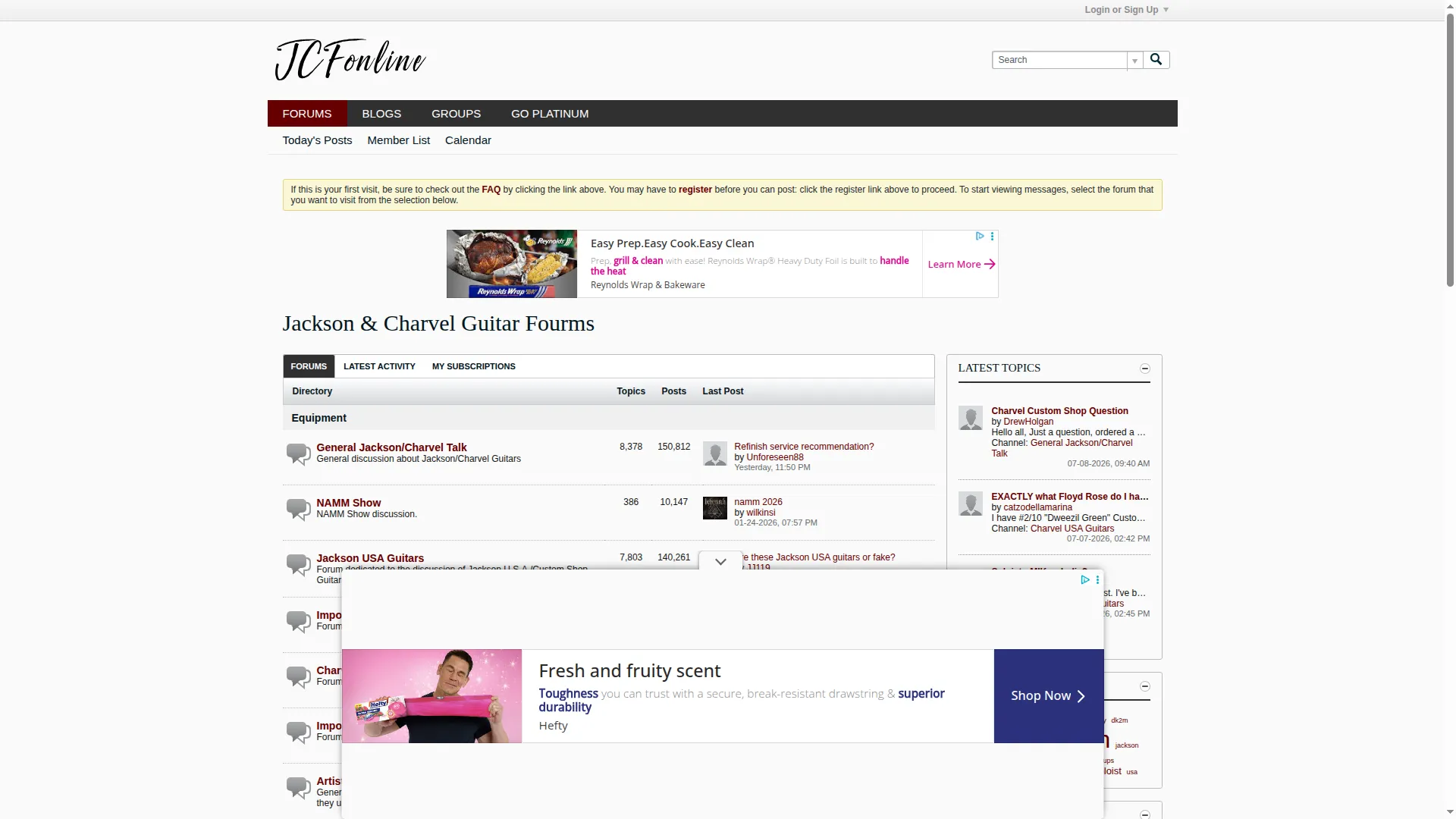Viewport: 1456px width, 819px height.
Task: Click the AdChoices icon on Reynolds ad
Action: click(980, 237)
